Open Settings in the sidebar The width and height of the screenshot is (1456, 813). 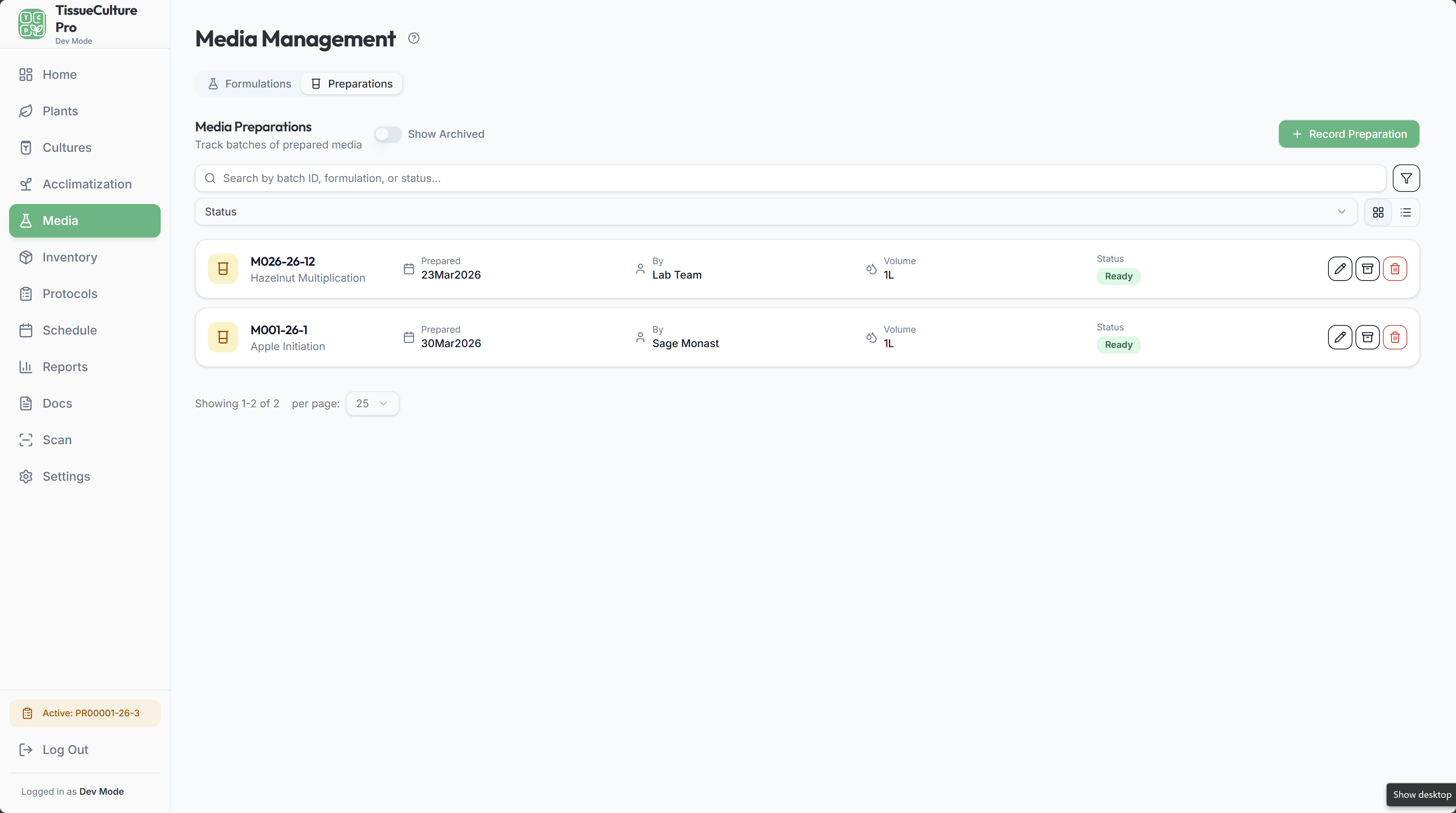click(x=85, y=476)
